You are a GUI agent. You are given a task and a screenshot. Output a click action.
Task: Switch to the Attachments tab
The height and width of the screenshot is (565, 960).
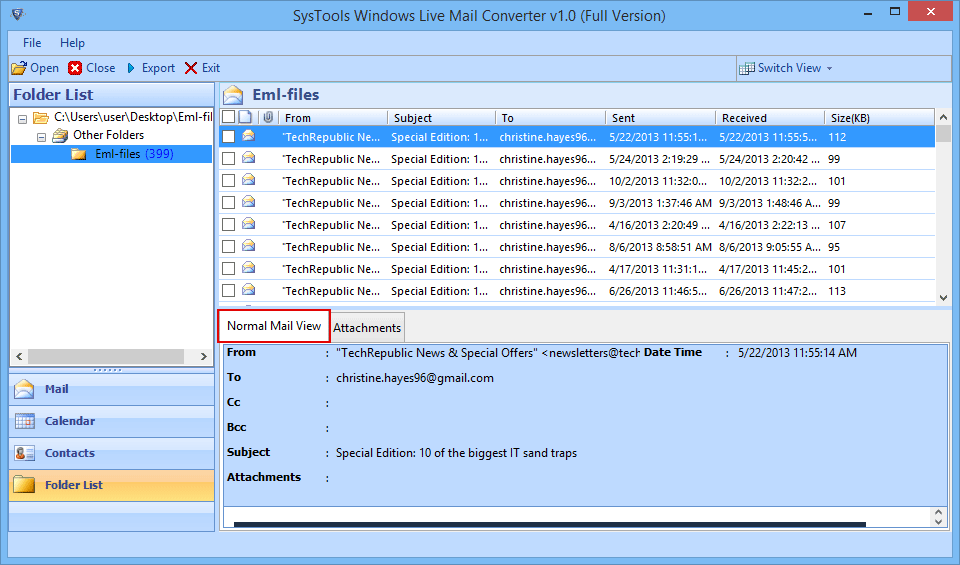click(x=367, y=327)
